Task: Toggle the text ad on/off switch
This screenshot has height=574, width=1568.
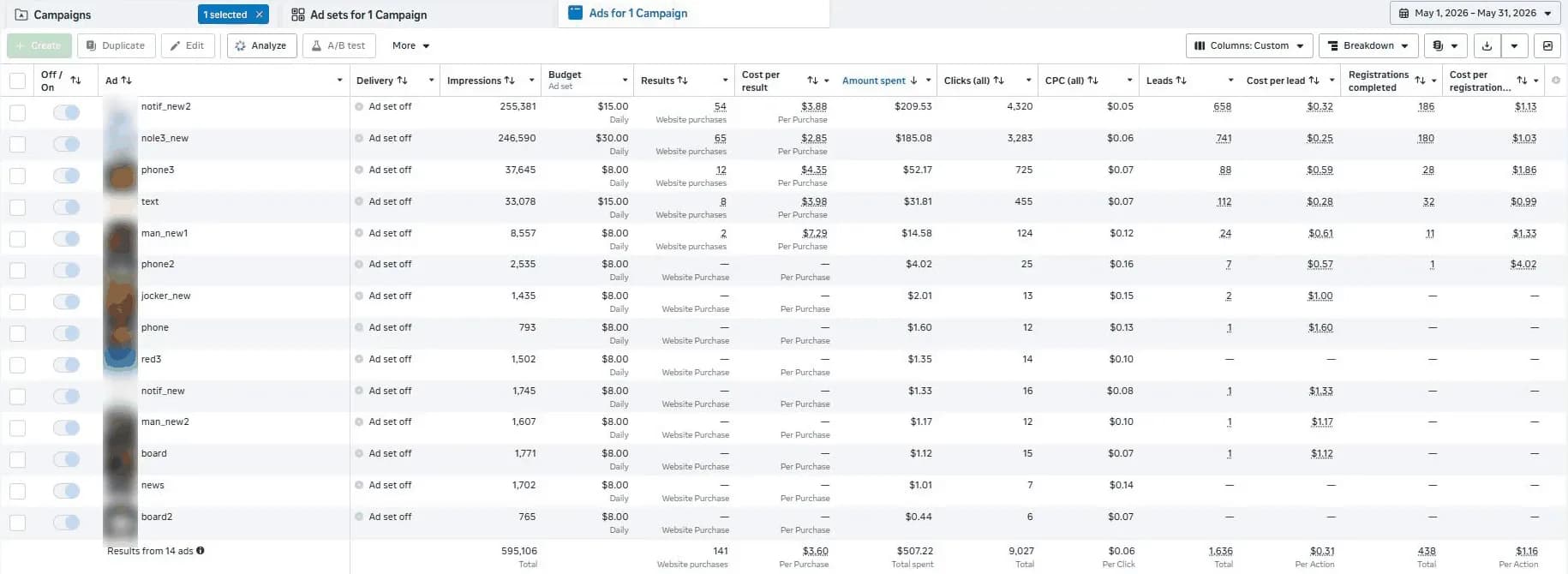Action: pos(66,207)
